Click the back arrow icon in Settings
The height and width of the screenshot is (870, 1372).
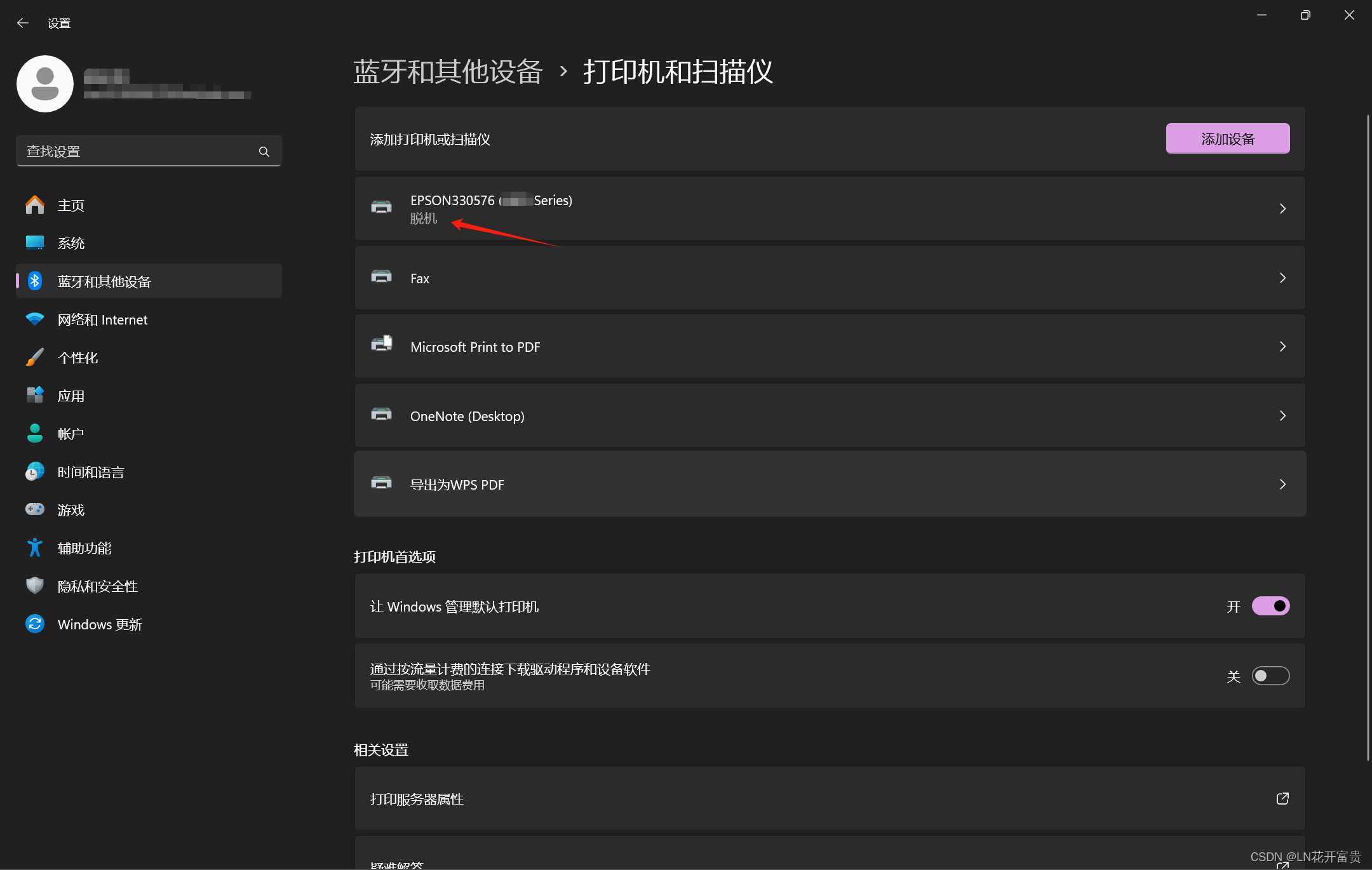[23, 23]
